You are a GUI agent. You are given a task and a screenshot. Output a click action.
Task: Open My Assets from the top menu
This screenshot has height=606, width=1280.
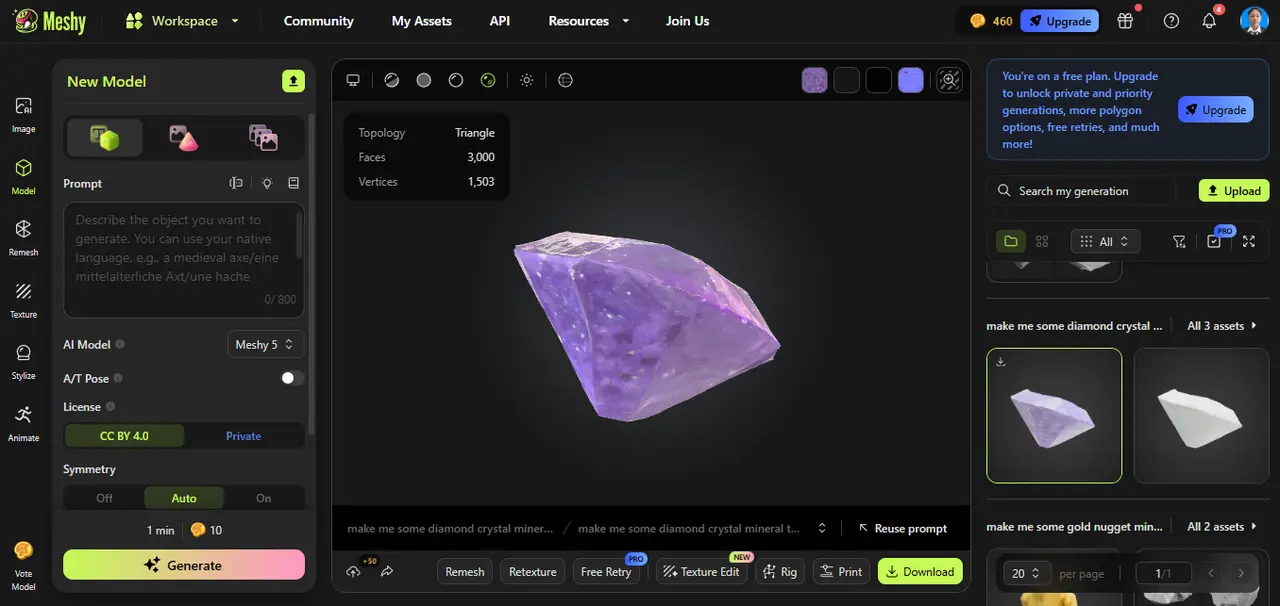421,20
